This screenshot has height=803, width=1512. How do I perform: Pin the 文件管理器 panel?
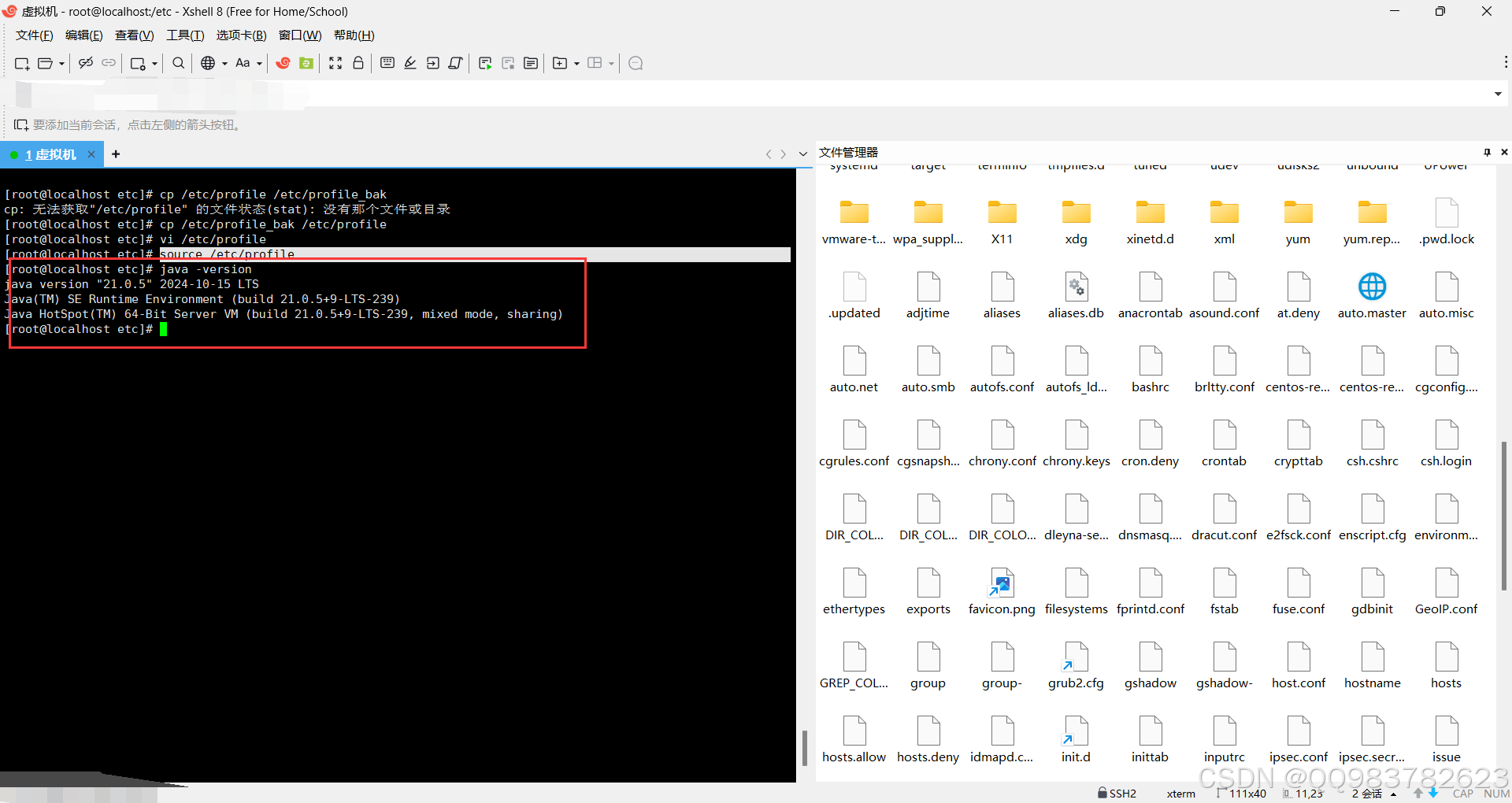coord(1487,152)
